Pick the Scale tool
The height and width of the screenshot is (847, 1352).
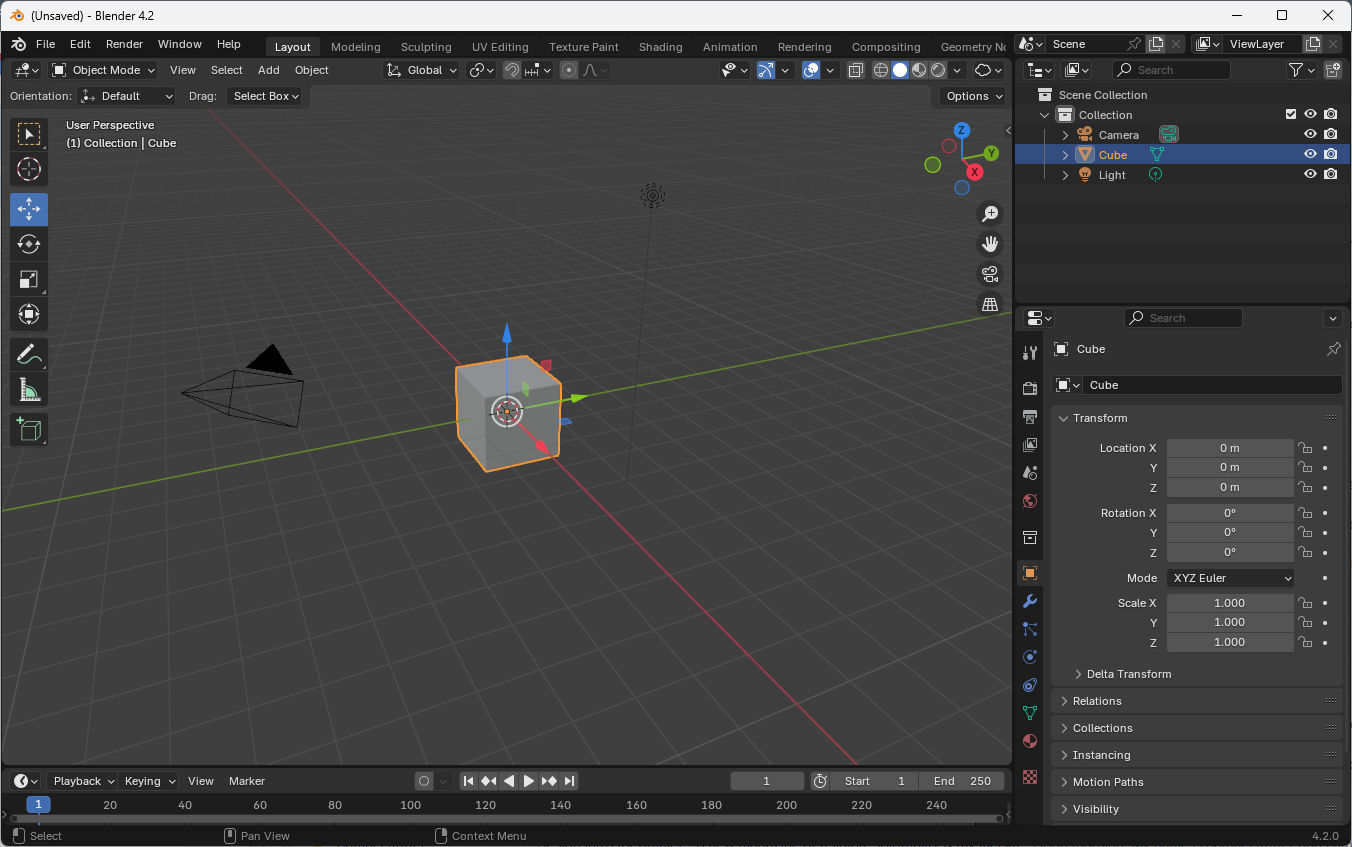point(29,279)
